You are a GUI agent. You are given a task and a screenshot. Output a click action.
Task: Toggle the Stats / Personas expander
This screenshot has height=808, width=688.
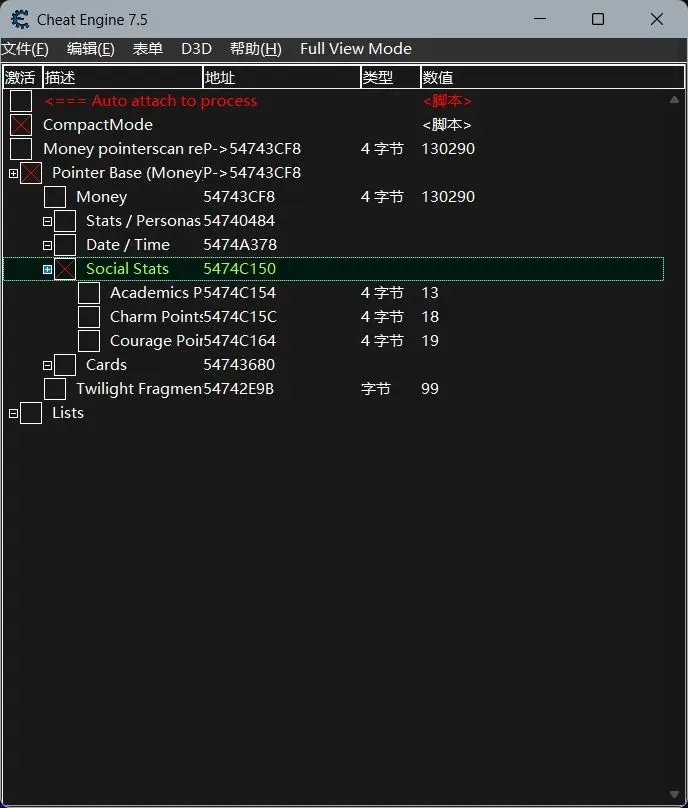47,222
